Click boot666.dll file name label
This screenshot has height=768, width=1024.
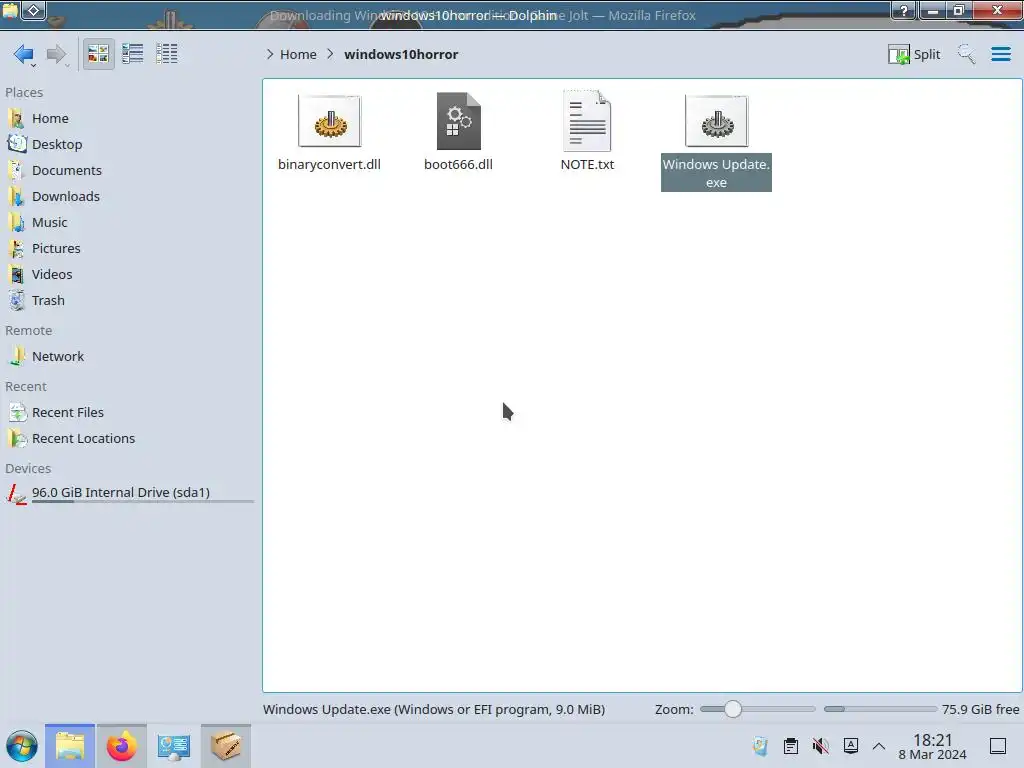click(458, 165)
